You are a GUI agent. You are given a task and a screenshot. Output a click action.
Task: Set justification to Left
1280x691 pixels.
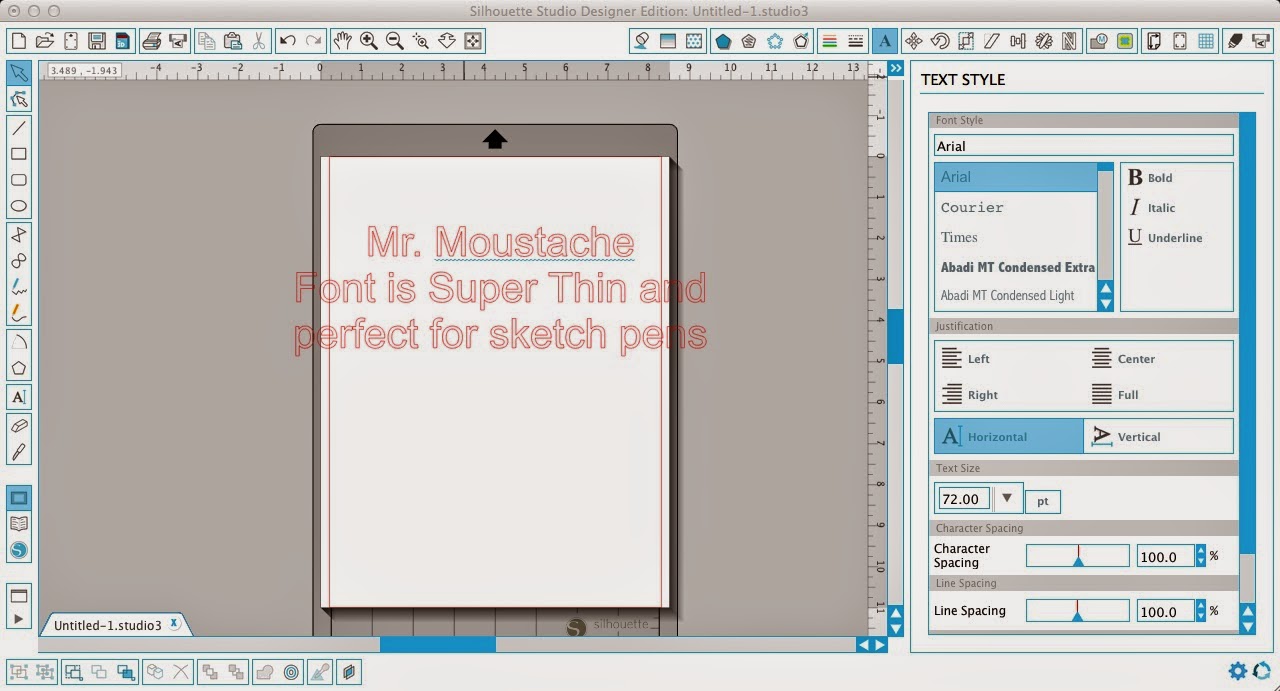pyautogui.click(x=966, y=359)
